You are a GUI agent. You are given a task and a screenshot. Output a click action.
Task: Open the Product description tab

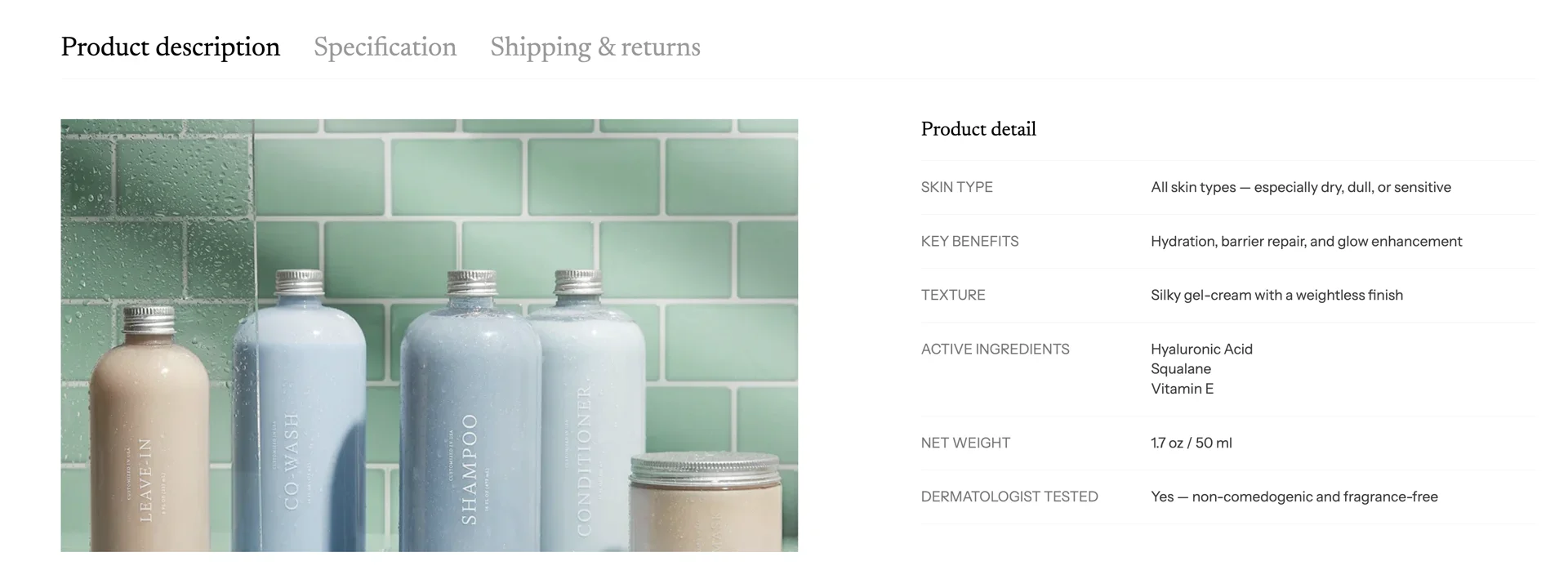pos(170,47)
